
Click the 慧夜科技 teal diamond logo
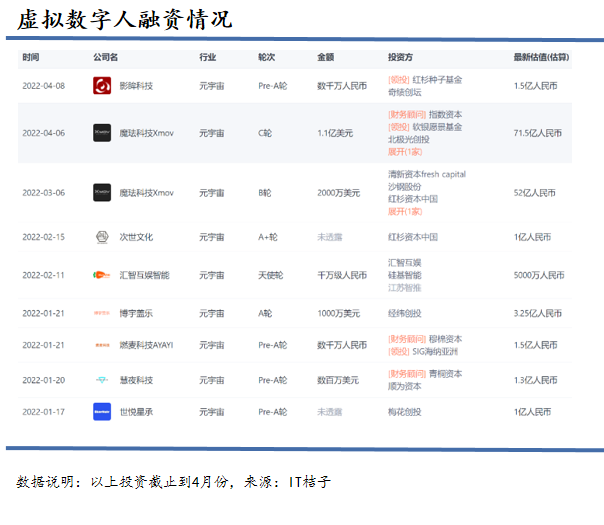click(102, 380)
